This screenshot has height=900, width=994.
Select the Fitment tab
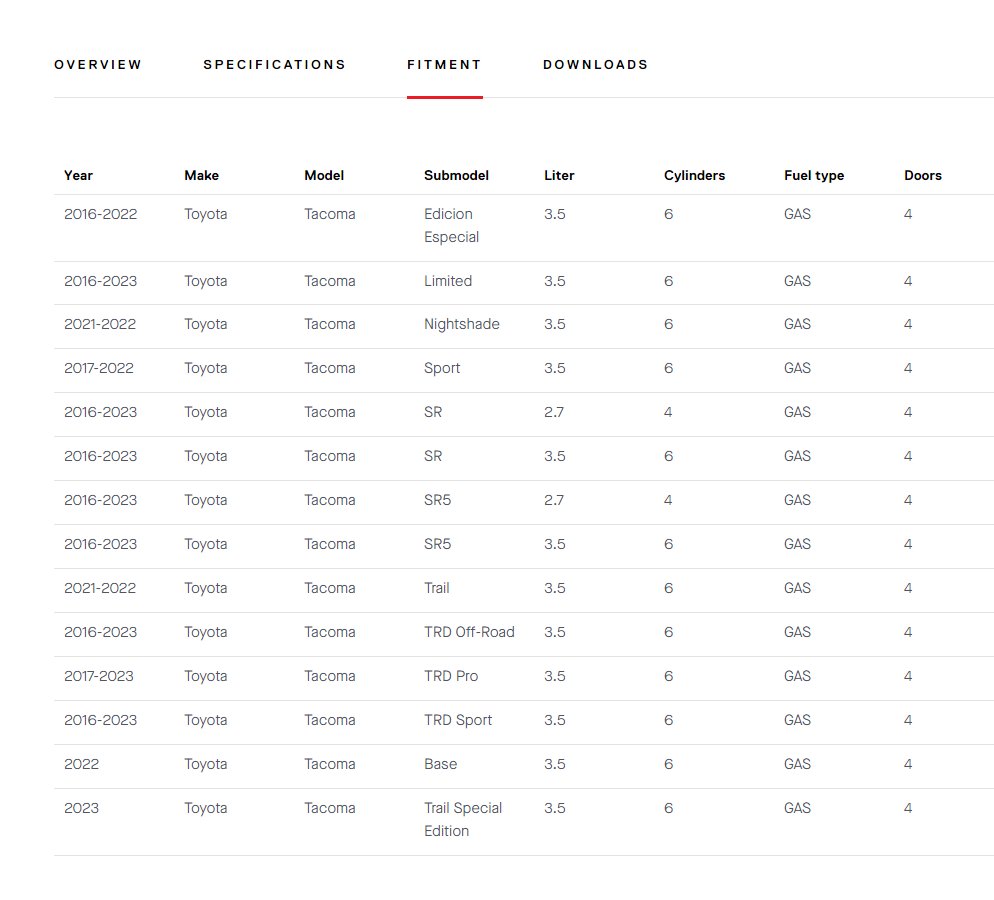point(444,65)
